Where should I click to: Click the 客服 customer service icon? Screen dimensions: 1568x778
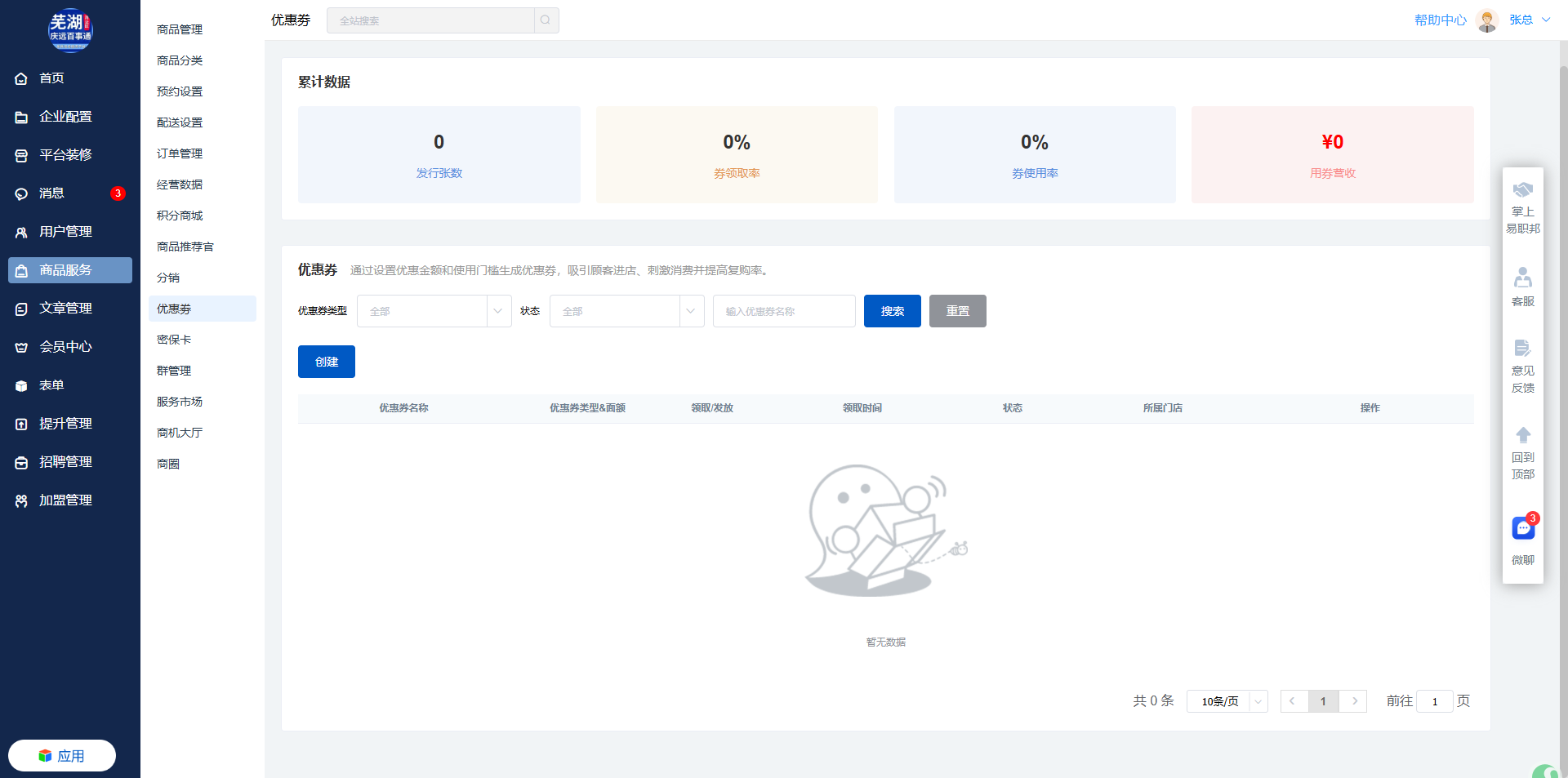coord(1523,278)
